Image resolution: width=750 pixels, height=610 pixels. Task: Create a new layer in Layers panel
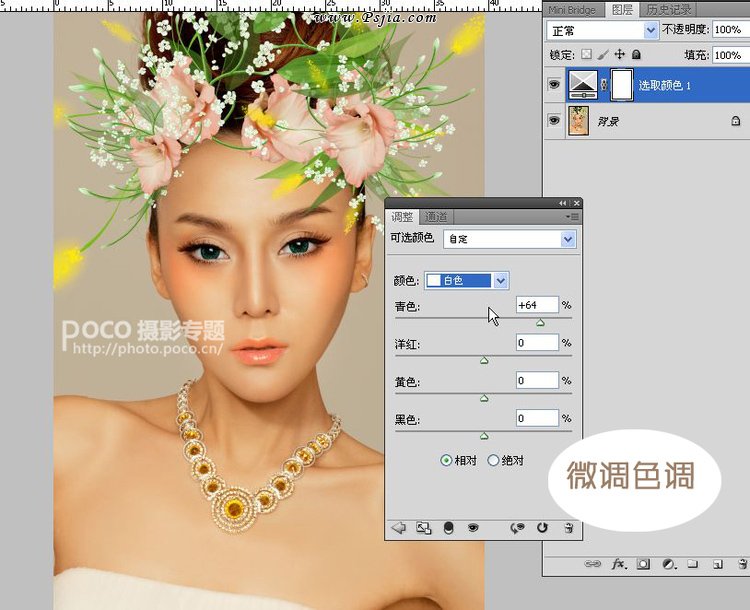pyautogui.click(x=717, y=564)
